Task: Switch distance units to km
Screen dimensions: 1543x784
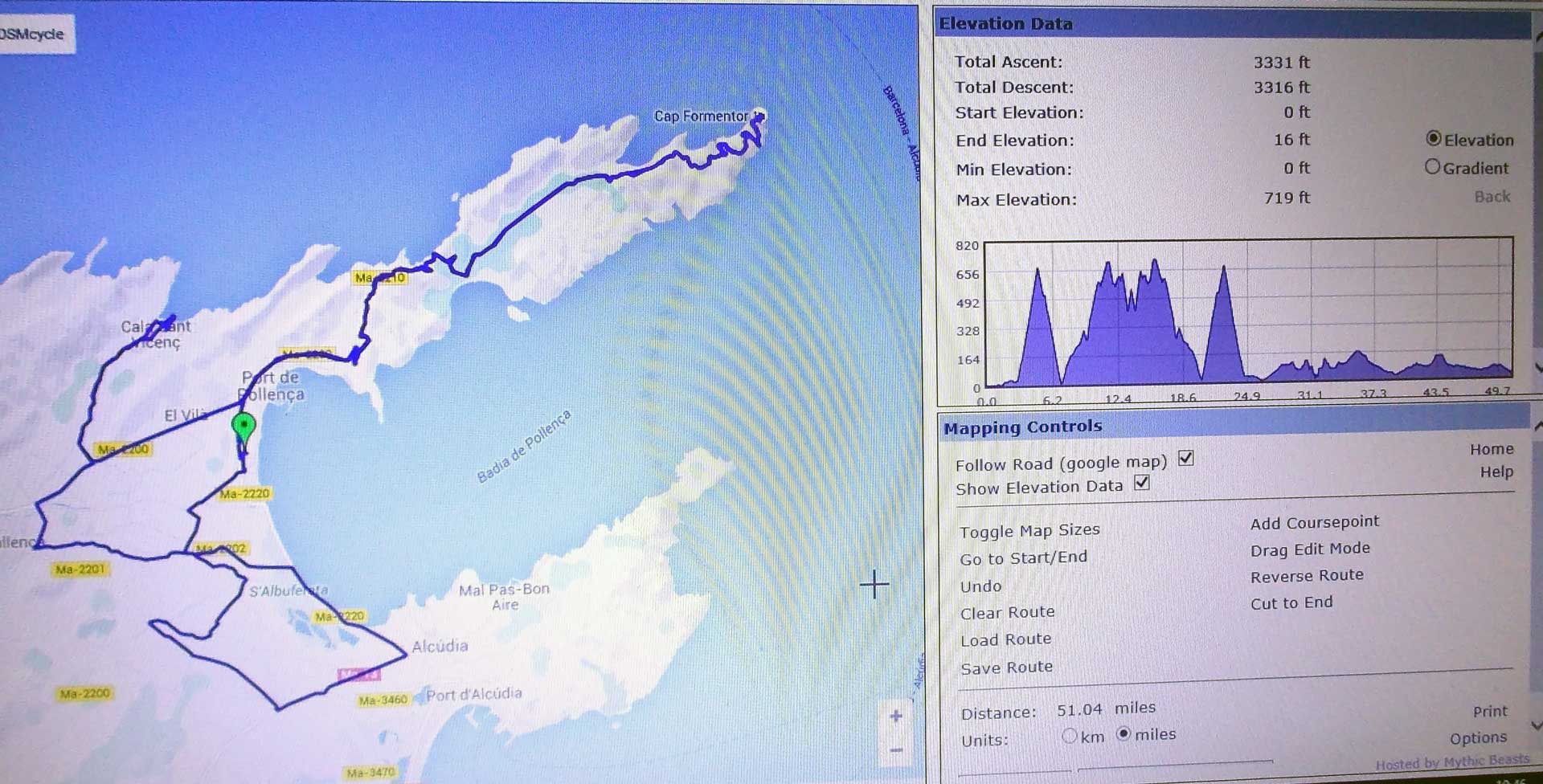Action: [x=1069, y=736]
